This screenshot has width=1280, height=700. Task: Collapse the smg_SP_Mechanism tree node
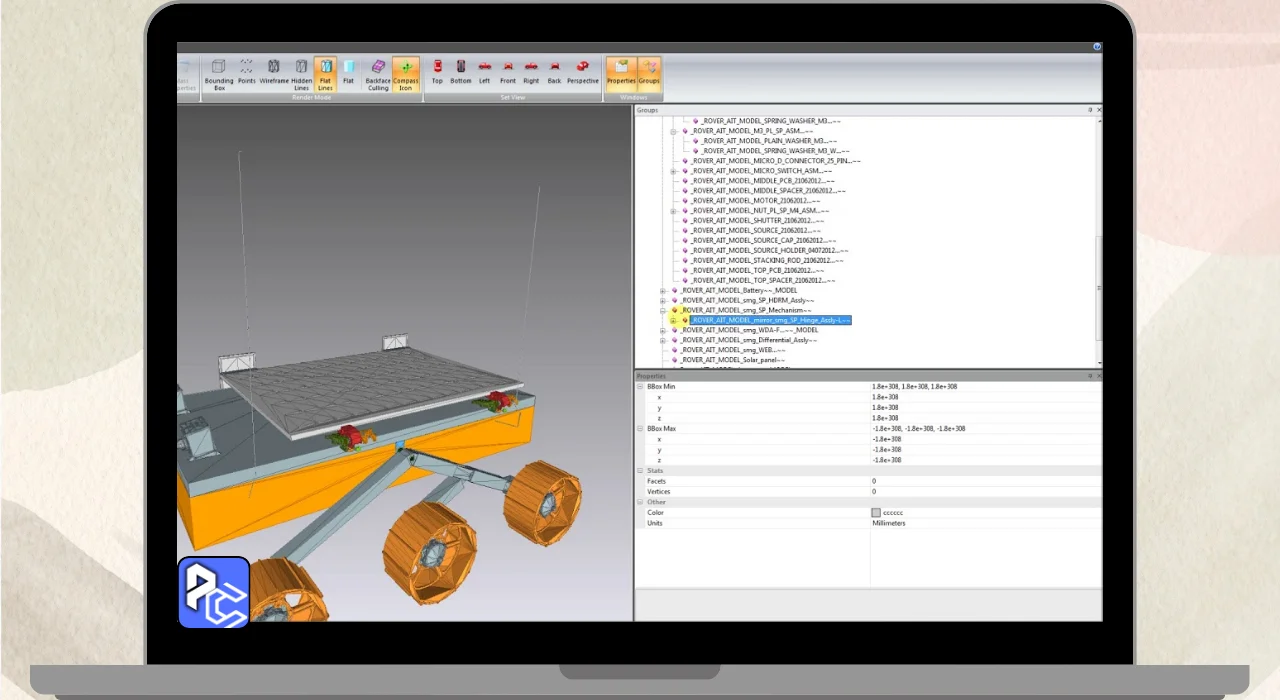(662, 311)
